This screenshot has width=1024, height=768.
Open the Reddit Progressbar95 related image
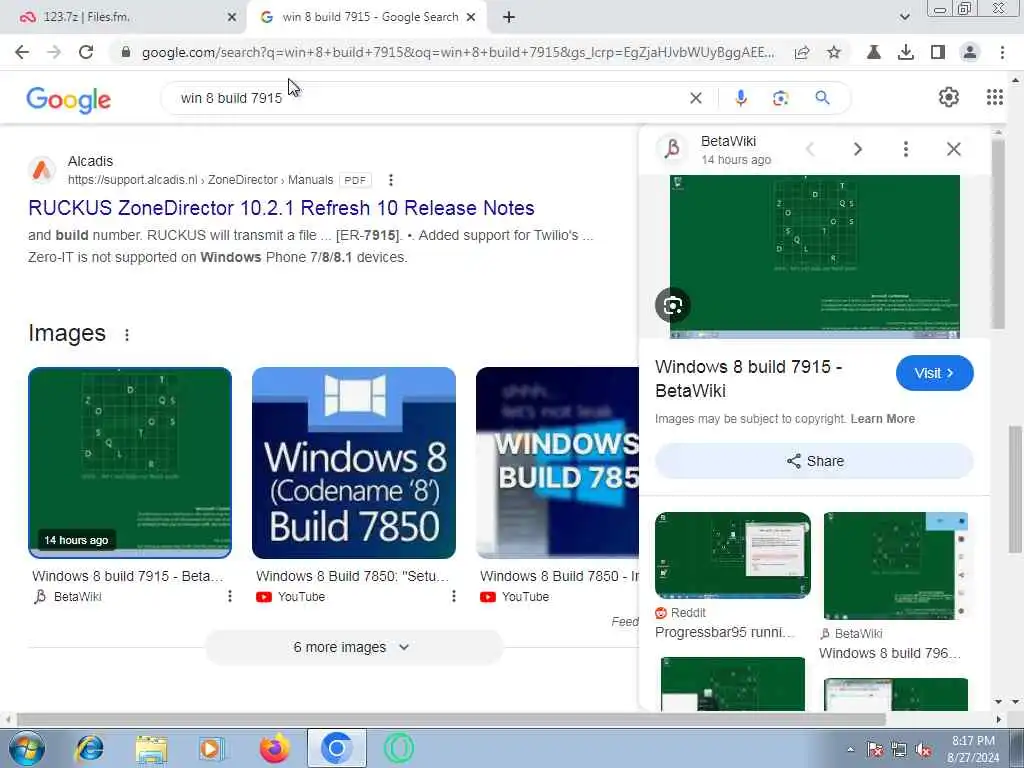pos(733,555)
